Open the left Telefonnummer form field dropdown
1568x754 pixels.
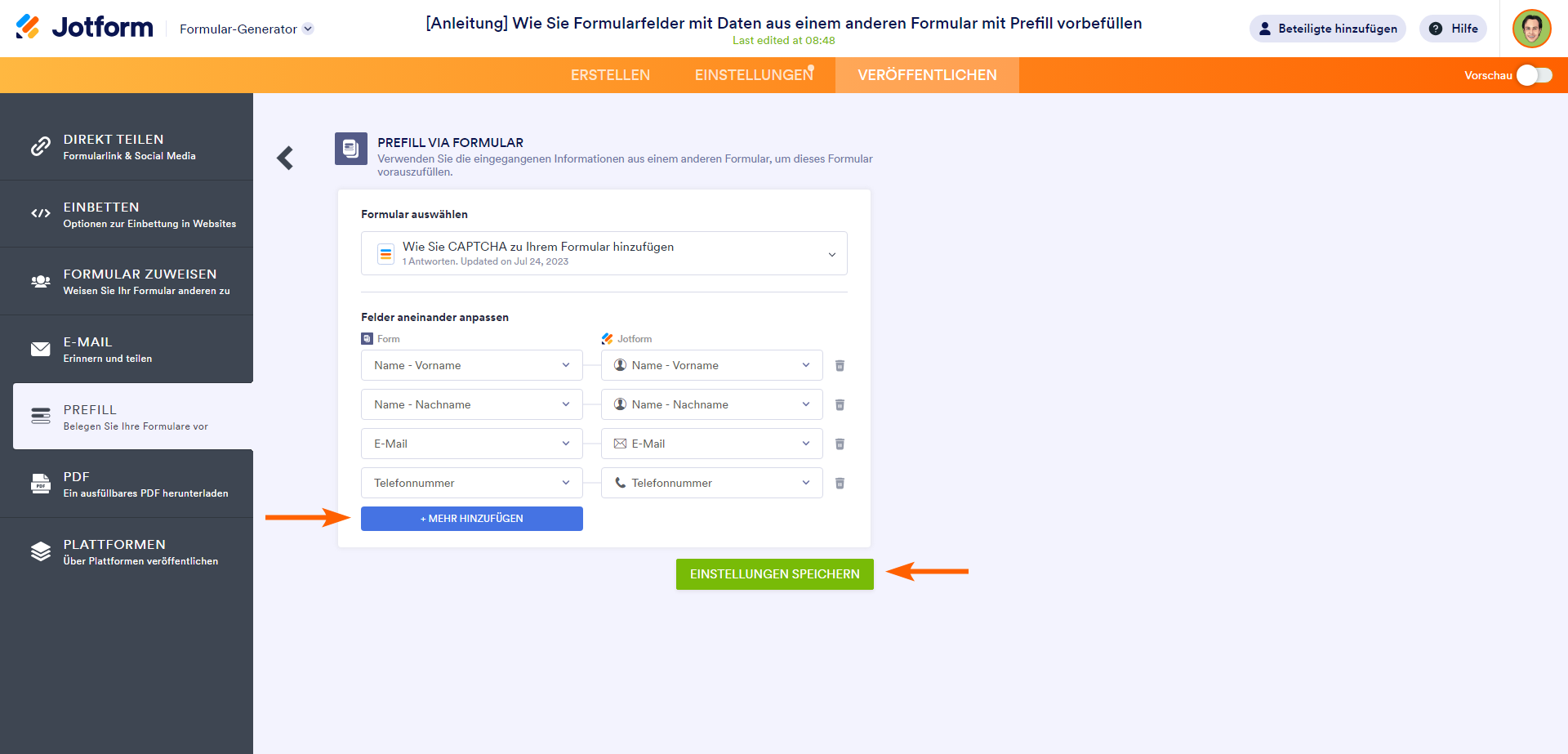point(471,483)
